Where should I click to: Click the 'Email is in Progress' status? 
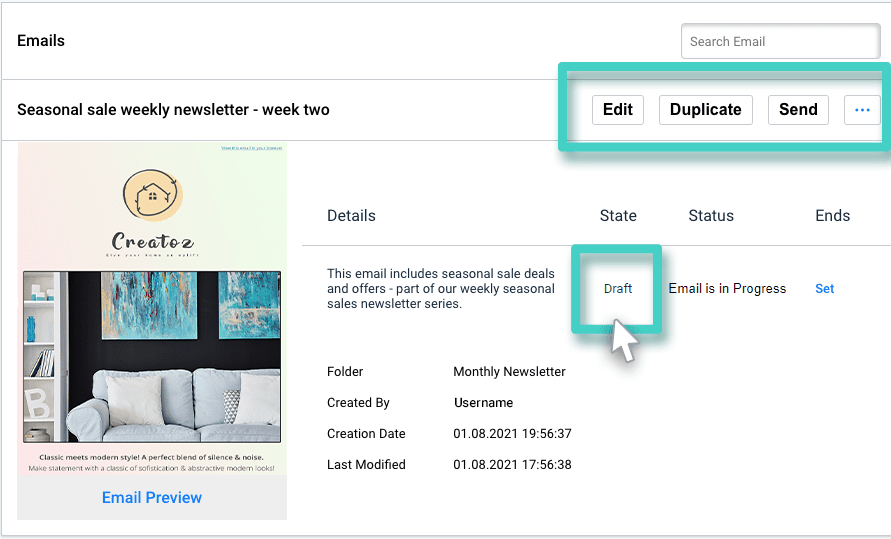tap(727, 289)
